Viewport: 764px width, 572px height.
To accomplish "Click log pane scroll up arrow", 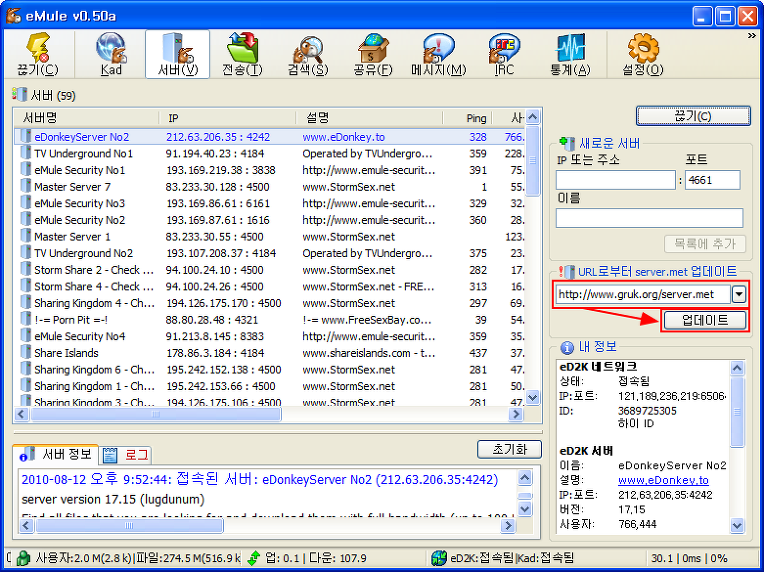I will (524, 477).
